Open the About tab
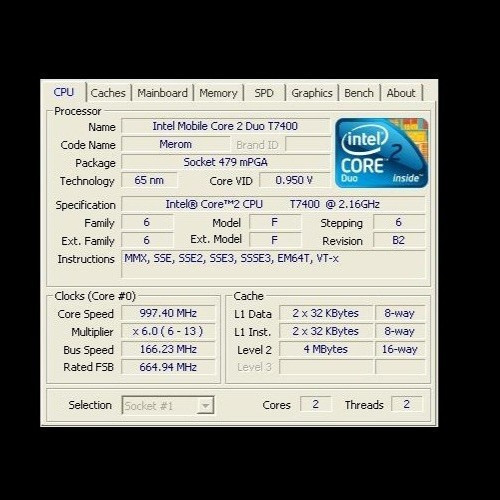The height and width of the screenshot is (500, 500). point(401,93)
